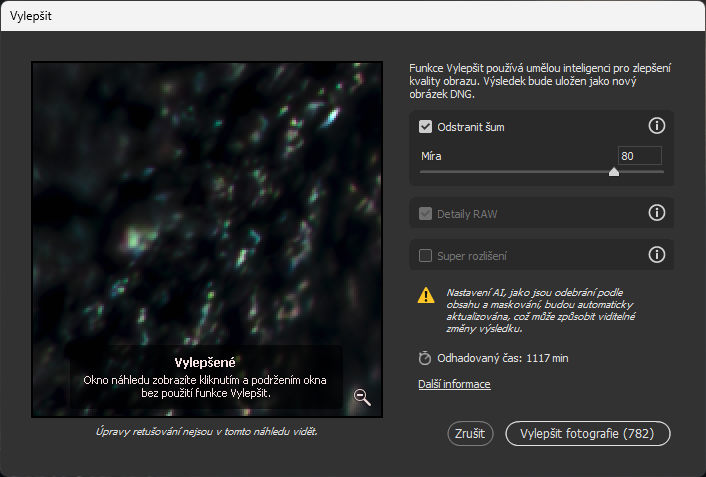Toggle the Detaily RAW checkbox
The height and width of the screenshot is (477, 706).
pos(426,214)
